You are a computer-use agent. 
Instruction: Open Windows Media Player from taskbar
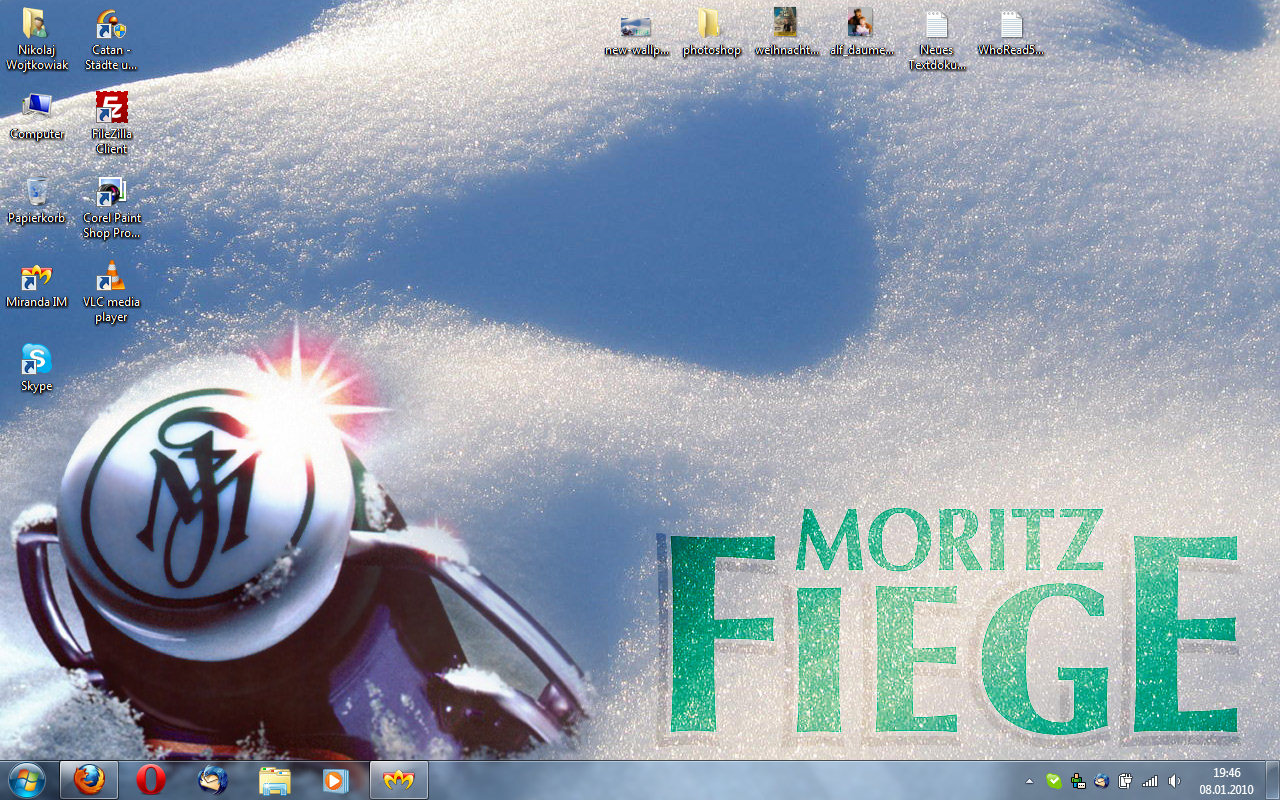(336, 779)
